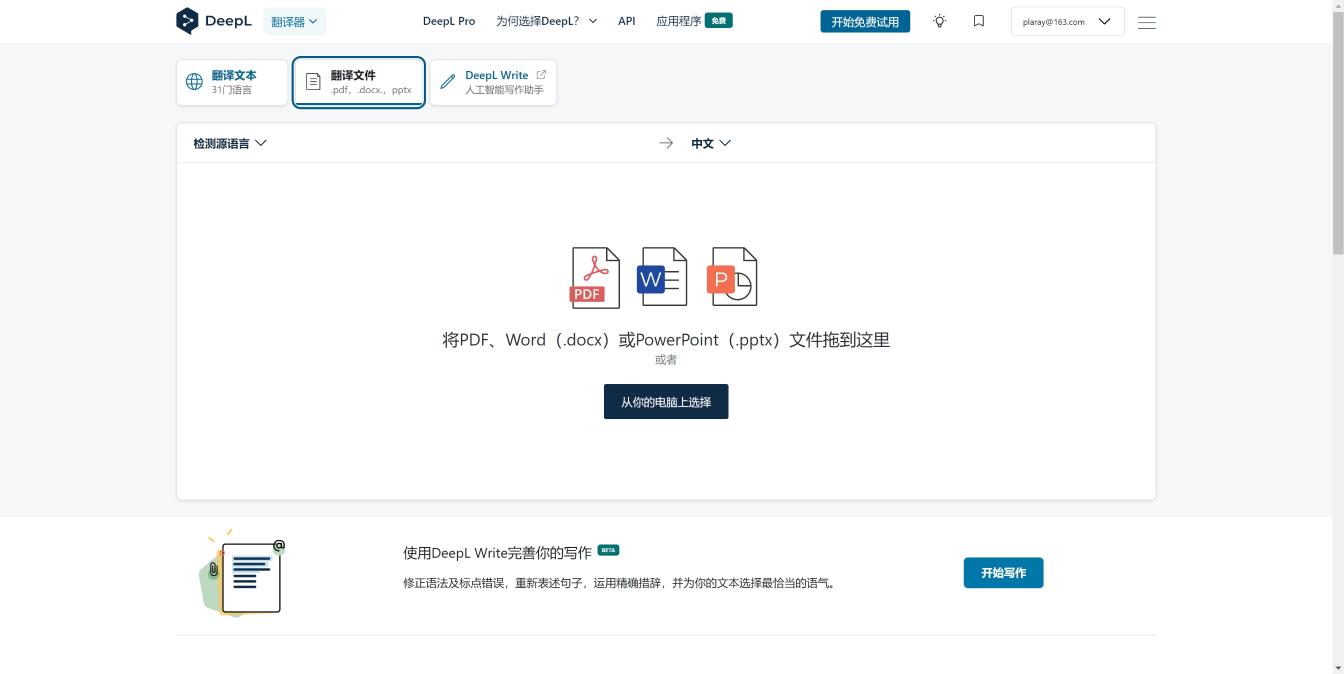Click the DeepL logo icon
Image resolution: width=1344 pixels, height=674 pixels.
187,21
